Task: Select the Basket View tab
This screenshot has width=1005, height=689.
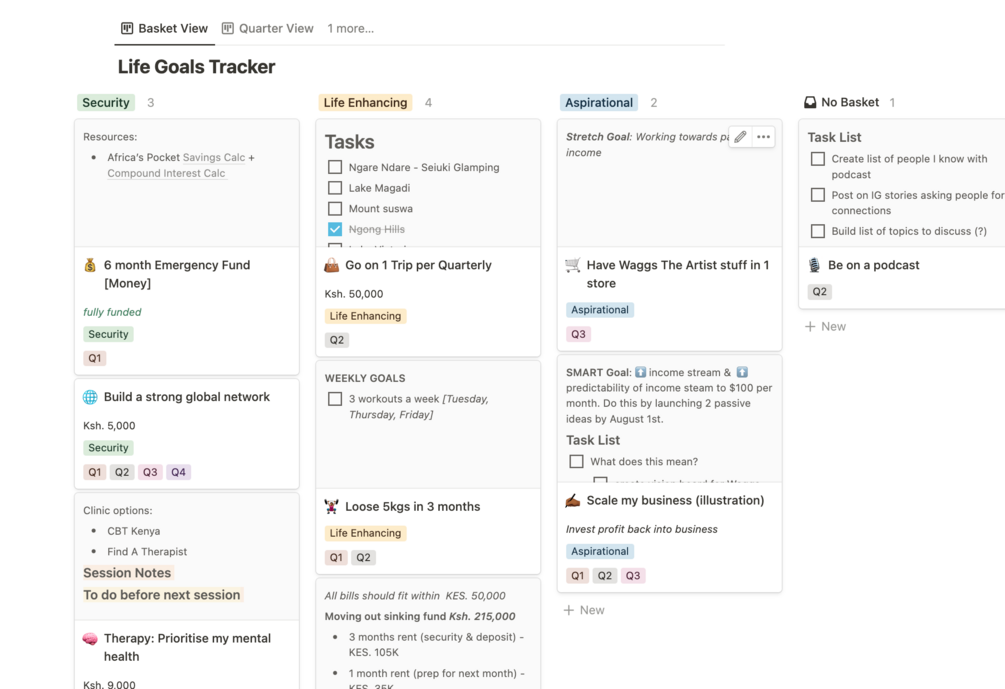Action: point(164,28)
